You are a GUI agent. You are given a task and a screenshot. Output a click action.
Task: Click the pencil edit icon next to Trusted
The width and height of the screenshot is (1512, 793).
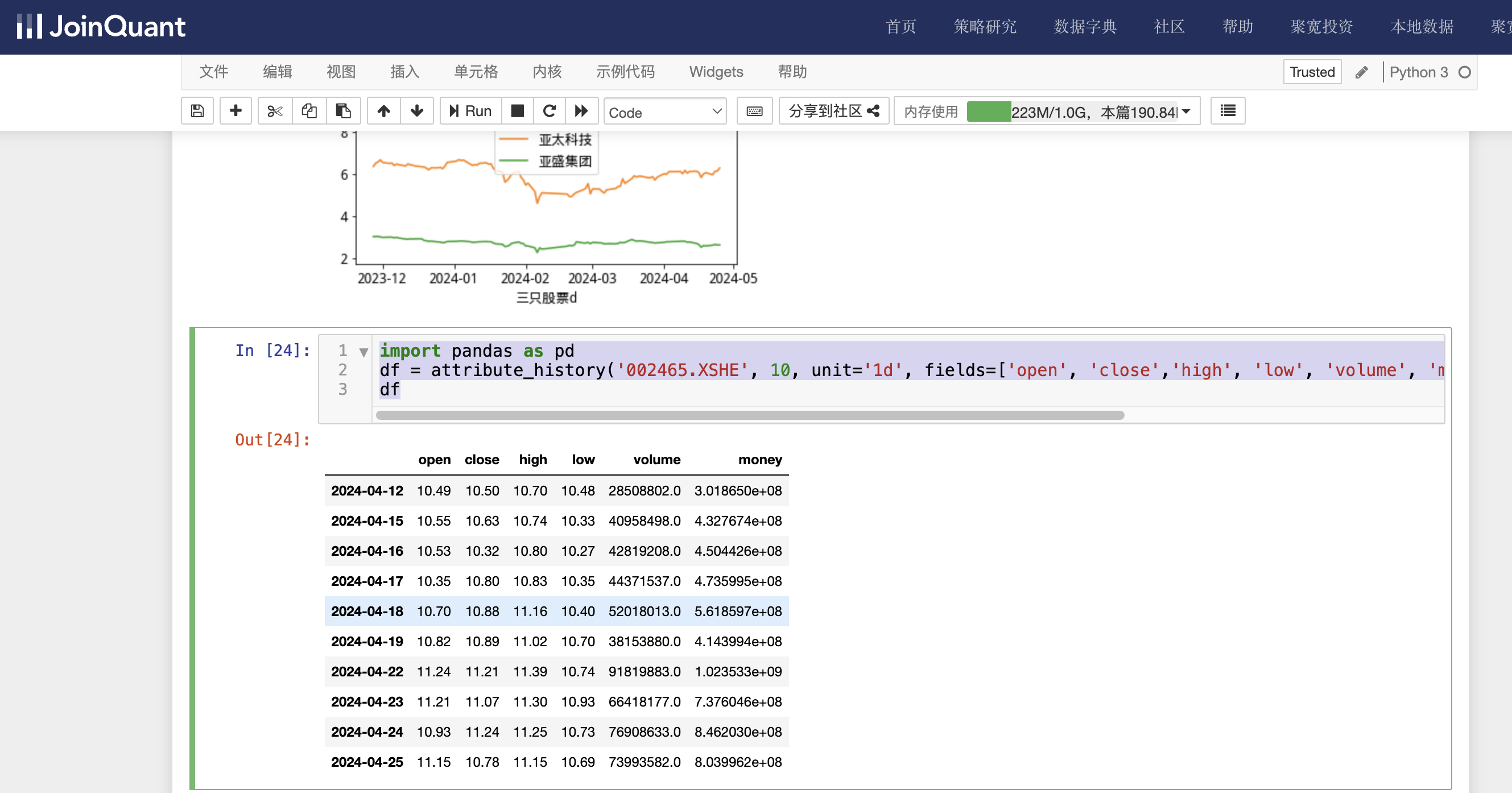[x=1362, y=72]
